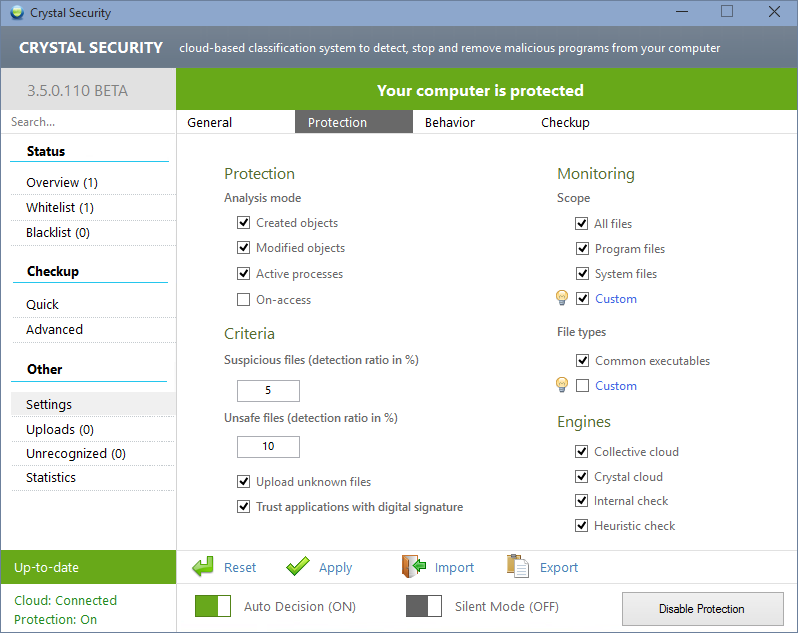This screenshot has width=798, height=633.
Task: Click the Import settings icon
Action: click(413, 567)
